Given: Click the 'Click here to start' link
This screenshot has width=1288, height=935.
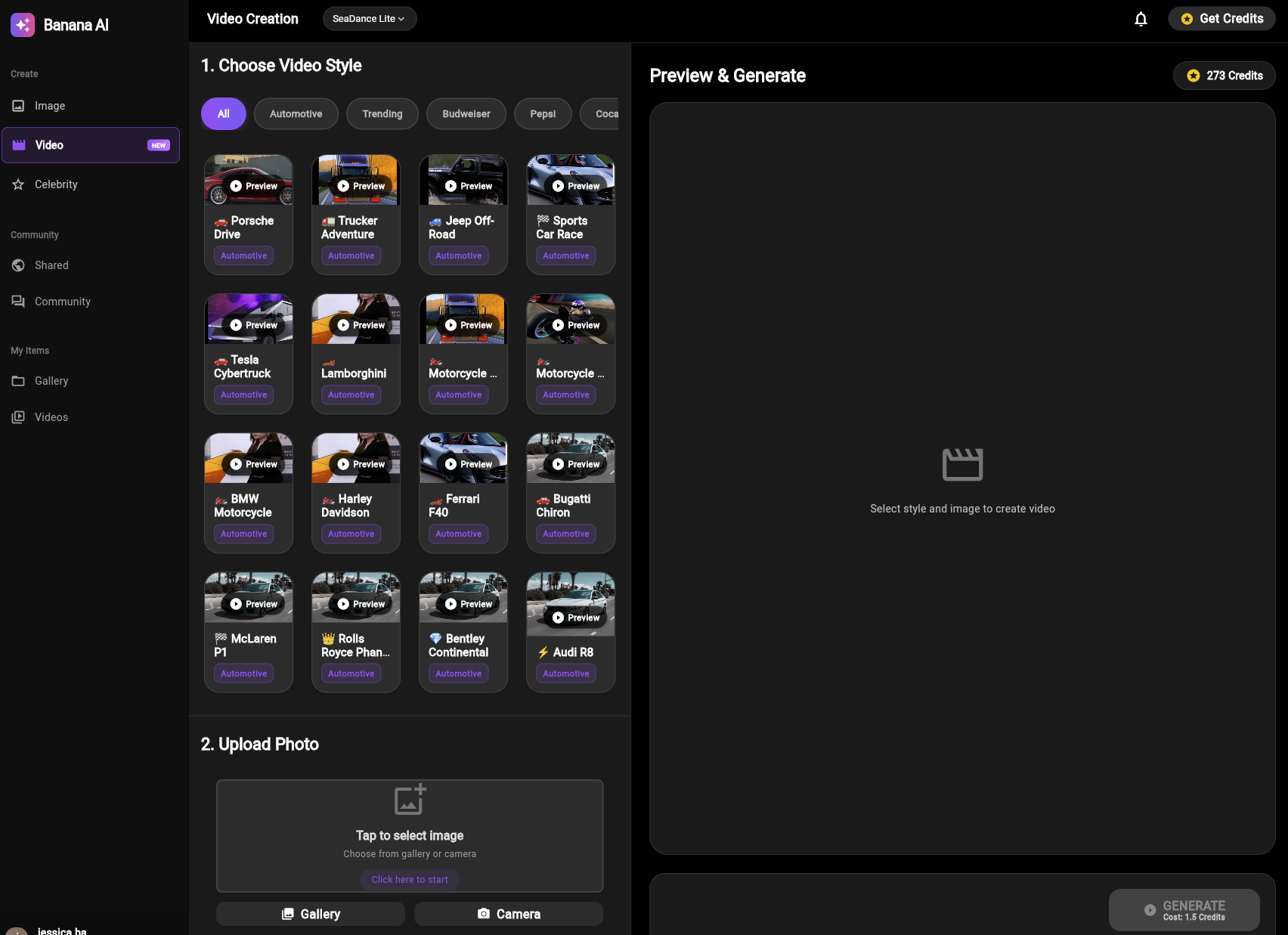Looking at the screenshot, I should 410,880.
